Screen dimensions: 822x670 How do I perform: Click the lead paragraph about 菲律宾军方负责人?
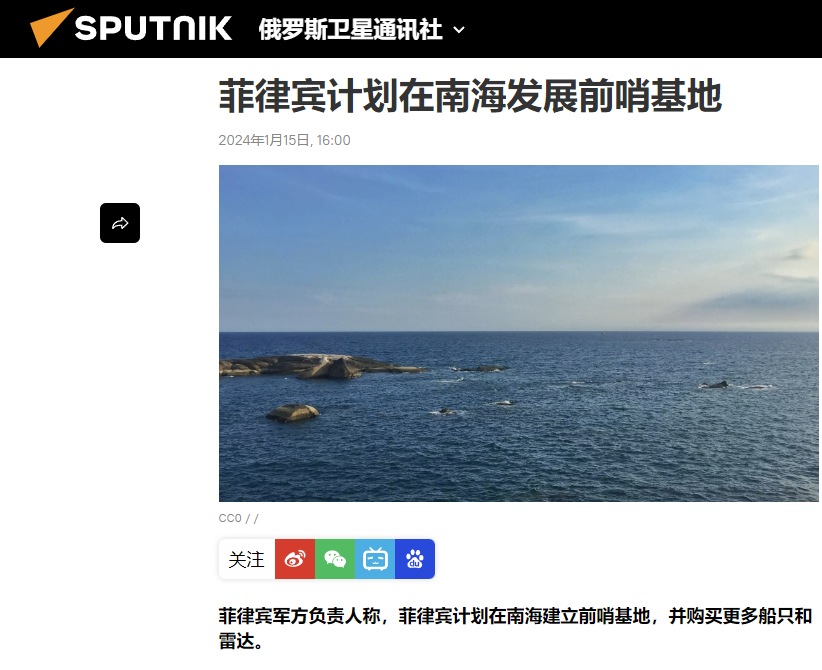[x=515, y=628]
